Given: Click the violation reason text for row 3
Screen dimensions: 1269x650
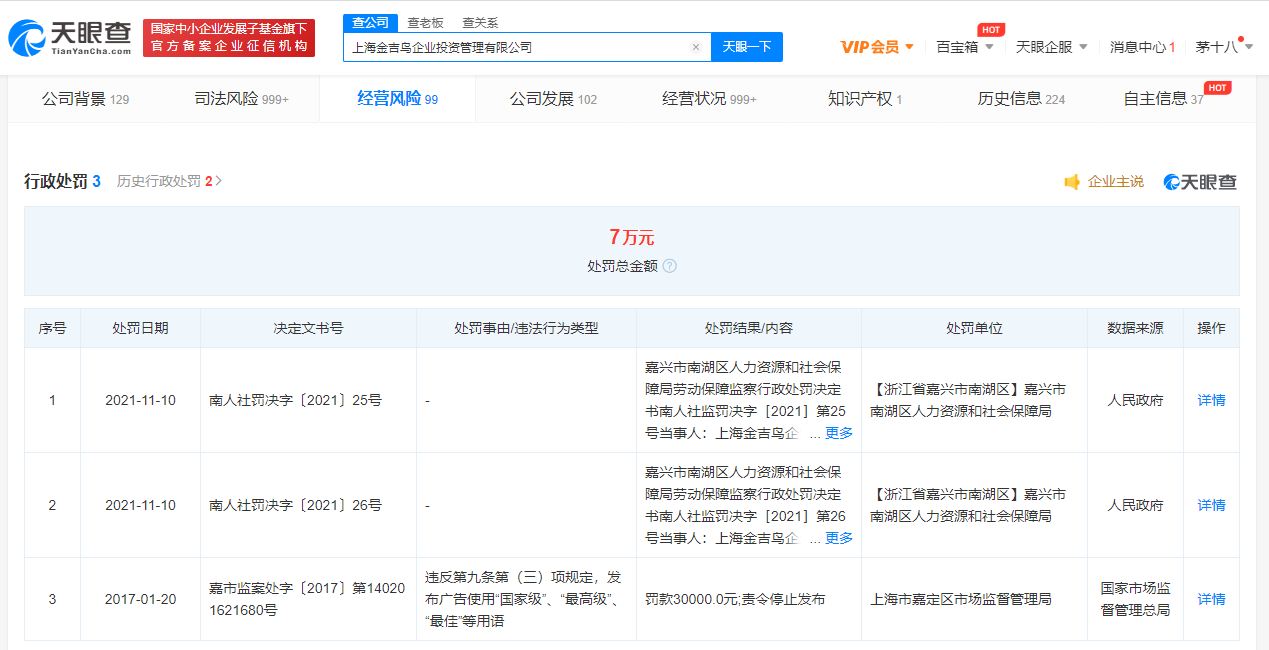Looking at the screenshot, I should 525,599.
